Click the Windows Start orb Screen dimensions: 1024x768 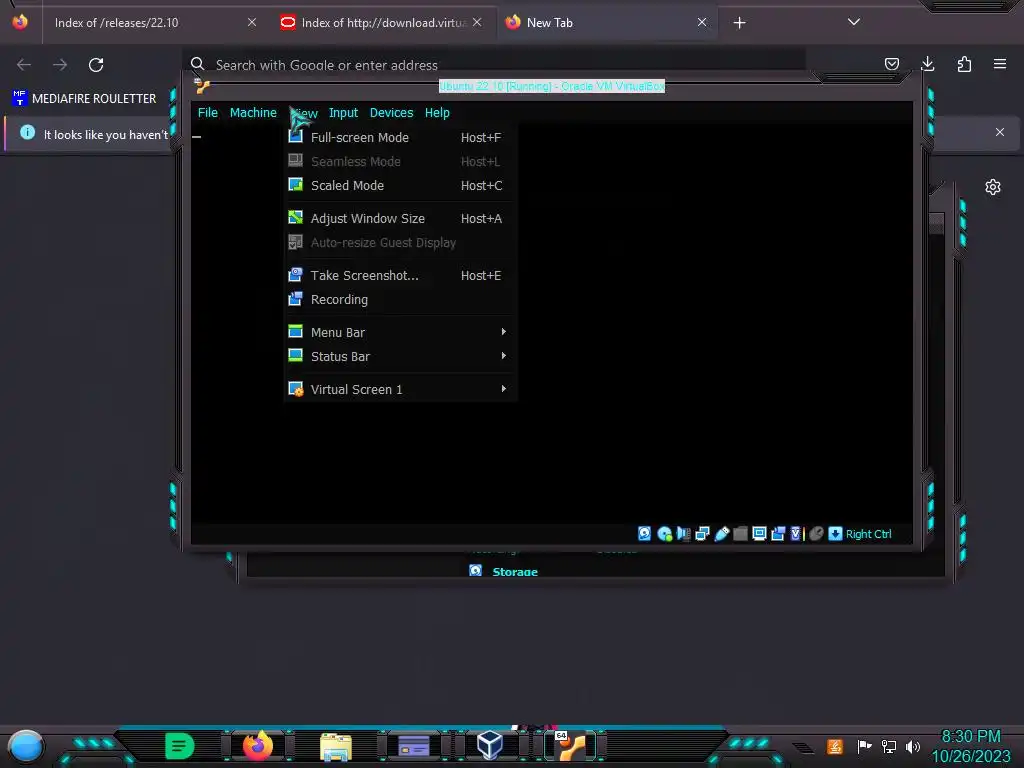25,746
